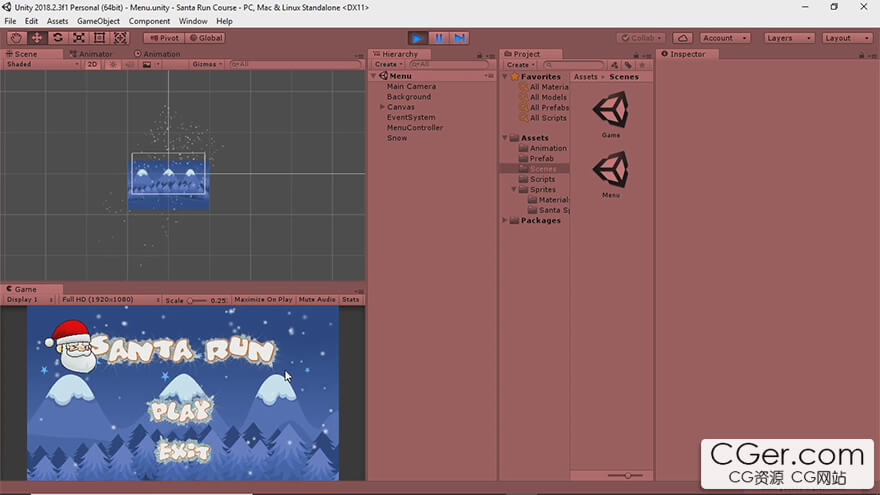This screenshot has height=495, width=880.
Task: Open the File menu
Action: point(10,21)
